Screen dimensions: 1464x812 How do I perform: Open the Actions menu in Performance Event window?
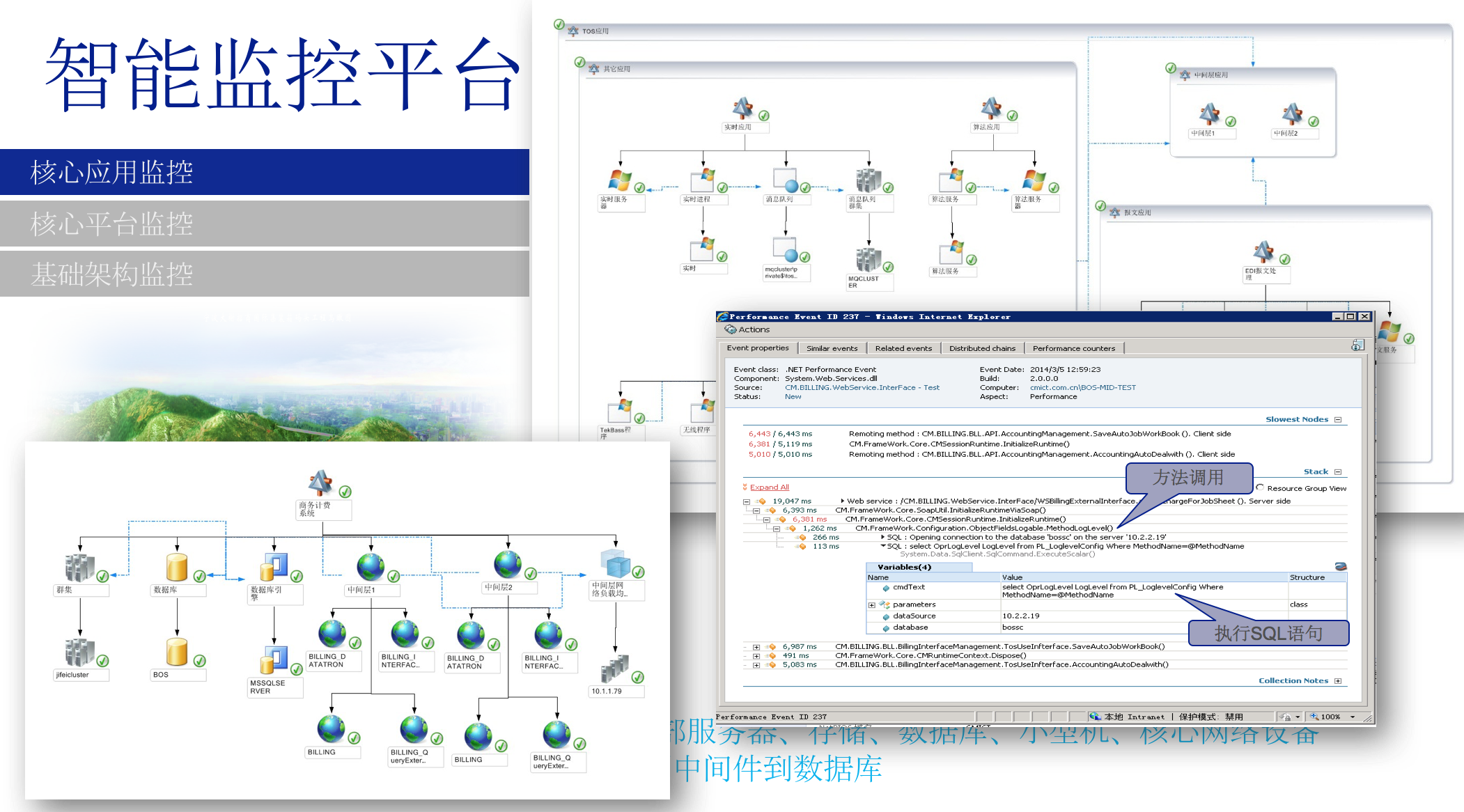pos(747,329)
